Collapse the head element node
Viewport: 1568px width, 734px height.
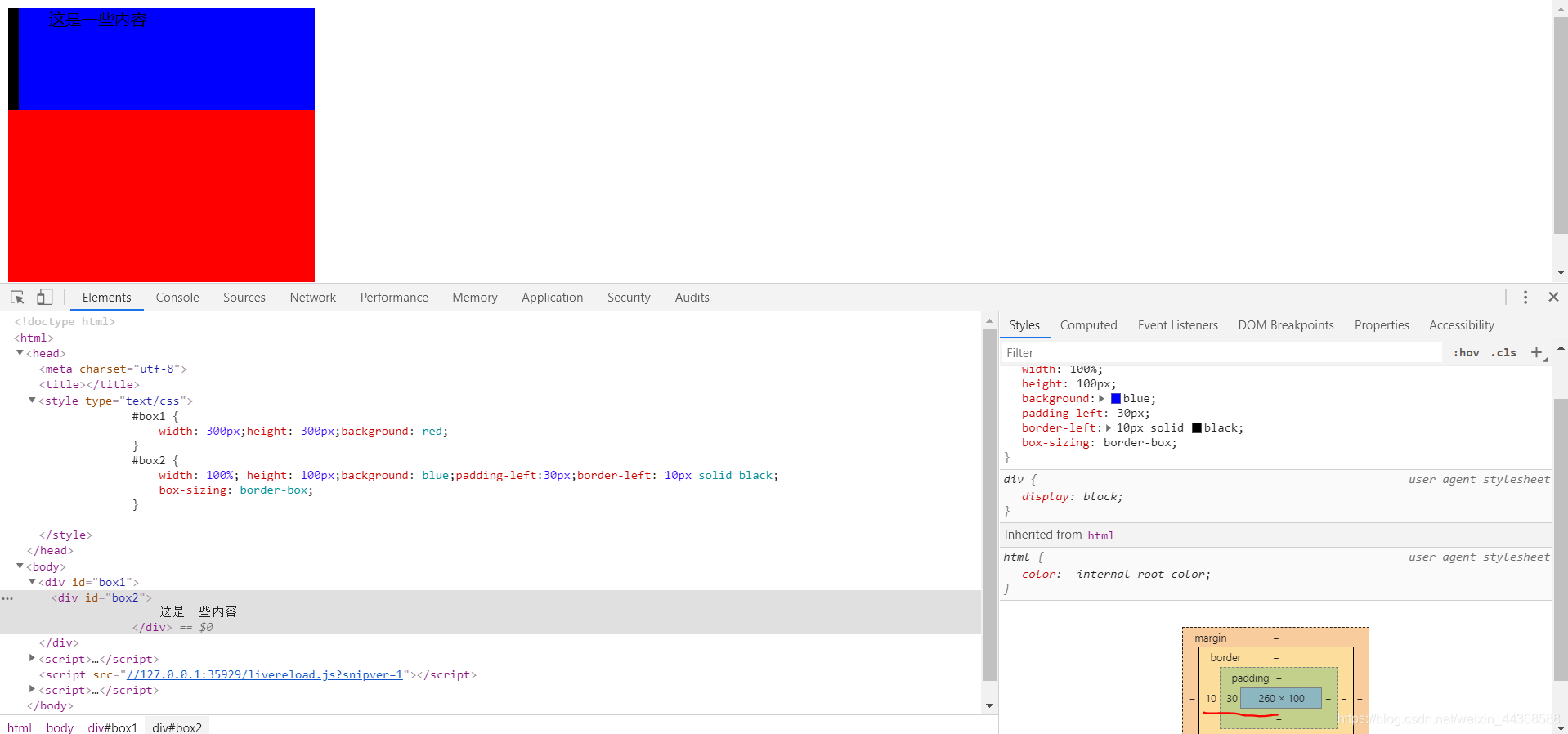point(20,353)
